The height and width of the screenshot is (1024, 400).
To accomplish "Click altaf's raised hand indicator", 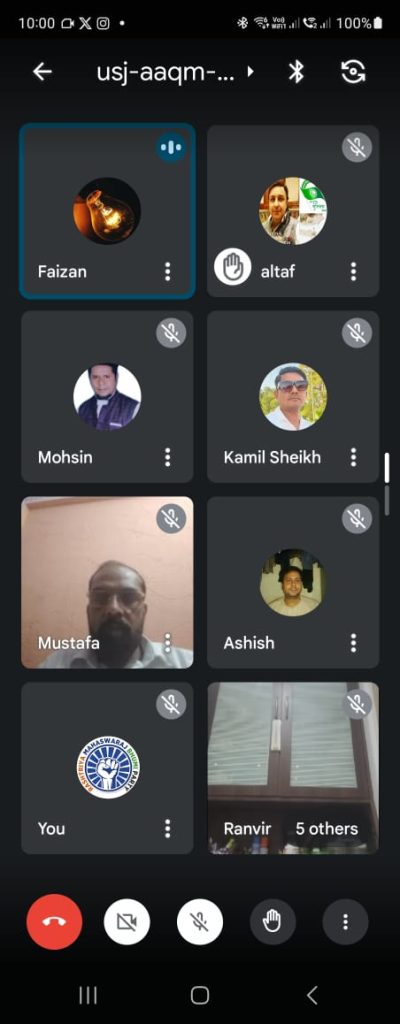I will (x=233, y=268).
